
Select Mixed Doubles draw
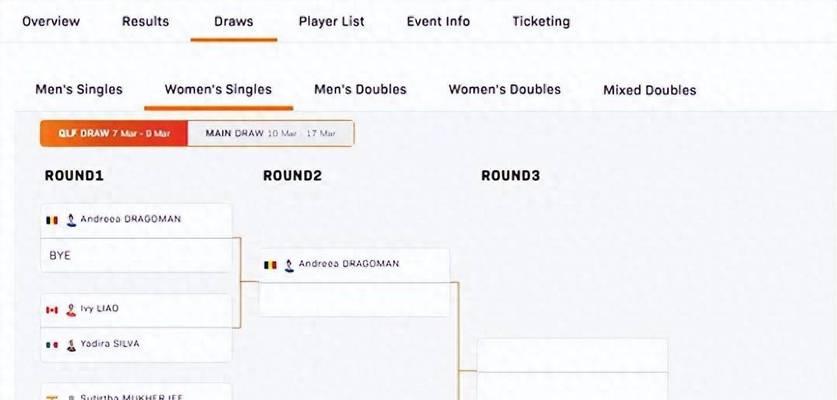click(x=650, y=90)
